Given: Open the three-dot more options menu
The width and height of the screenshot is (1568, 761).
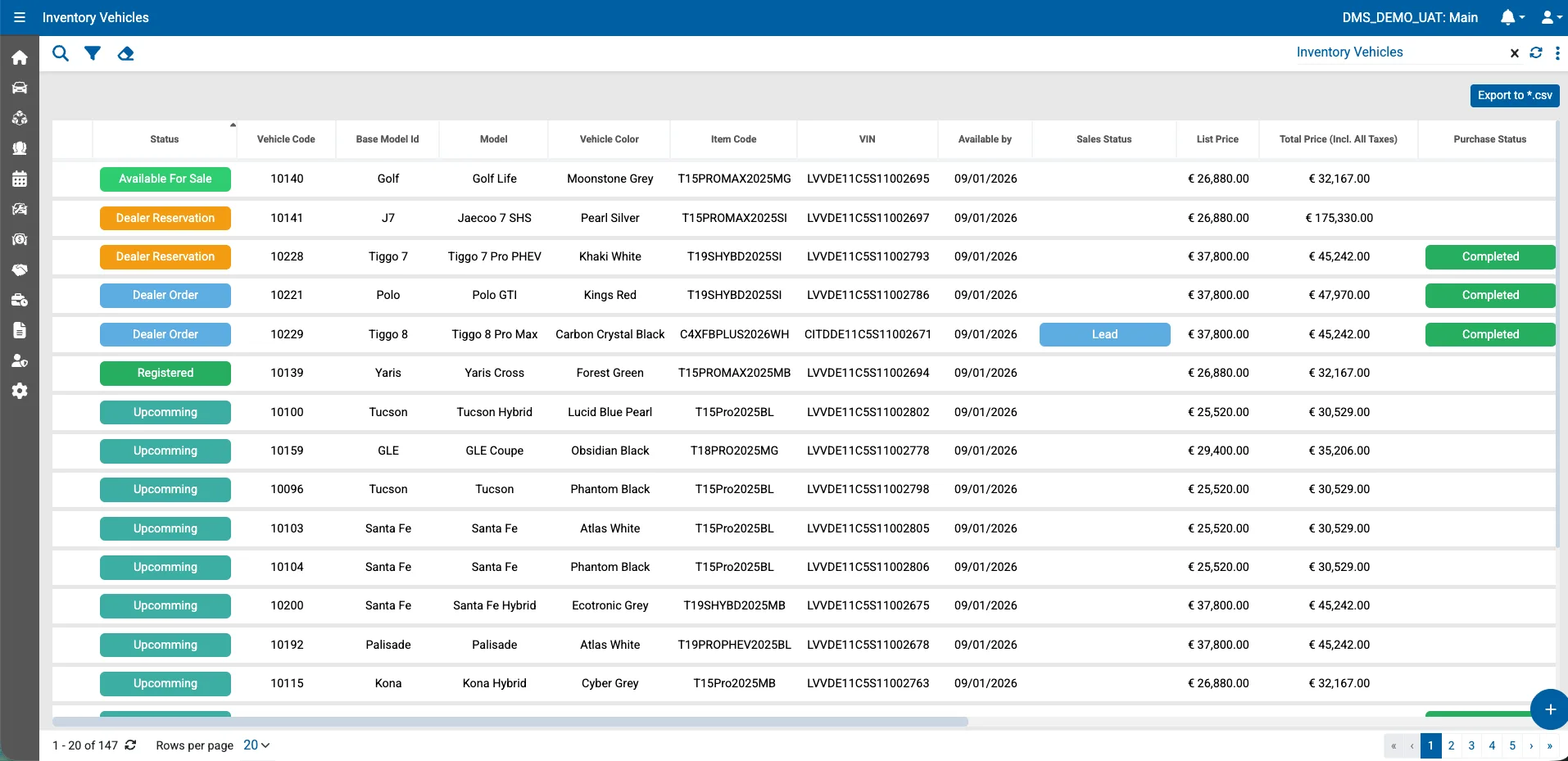Looking at the screenshot, I should click(x=1557, y=52).
